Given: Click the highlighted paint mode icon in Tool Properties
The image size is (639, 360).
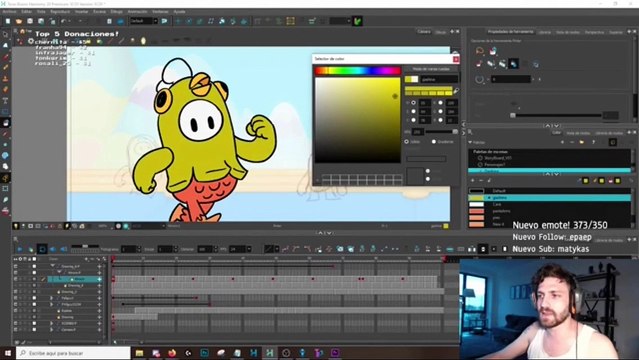Looking at the screenshot, I should pos(513,64).
